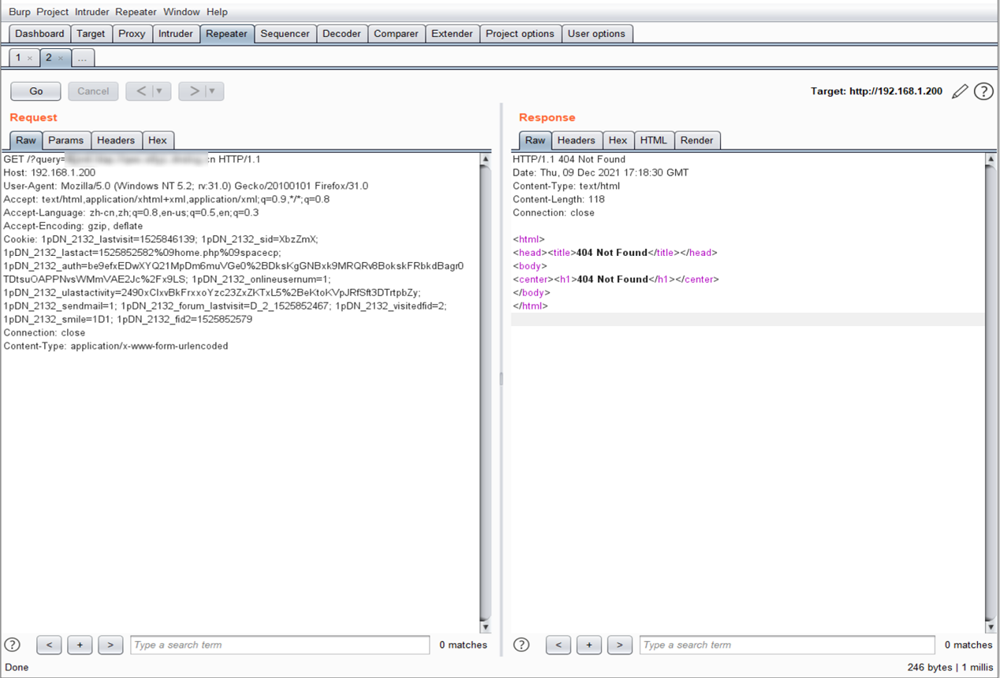1000x678 pixels.
Task: Show the Response Hex view
Action: click(618, 140)
